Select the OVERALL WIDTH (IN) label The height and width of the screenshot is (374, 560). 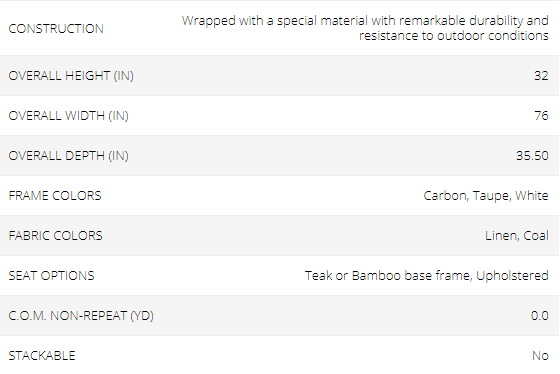pos(69,116)
